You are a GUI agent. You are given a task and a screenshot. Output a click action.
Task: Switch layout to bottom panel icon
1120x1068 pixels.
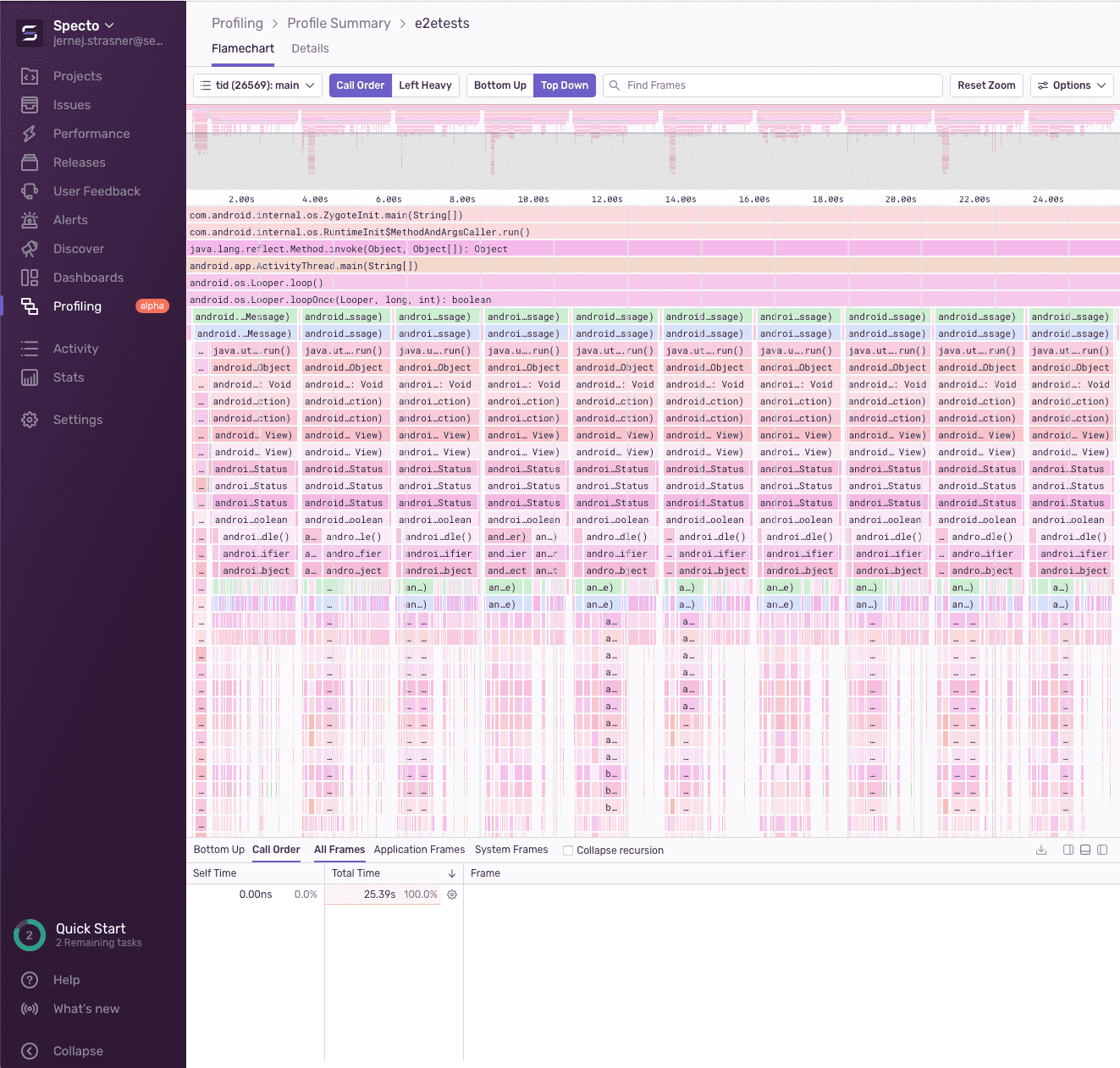[x=1085, y=850]
